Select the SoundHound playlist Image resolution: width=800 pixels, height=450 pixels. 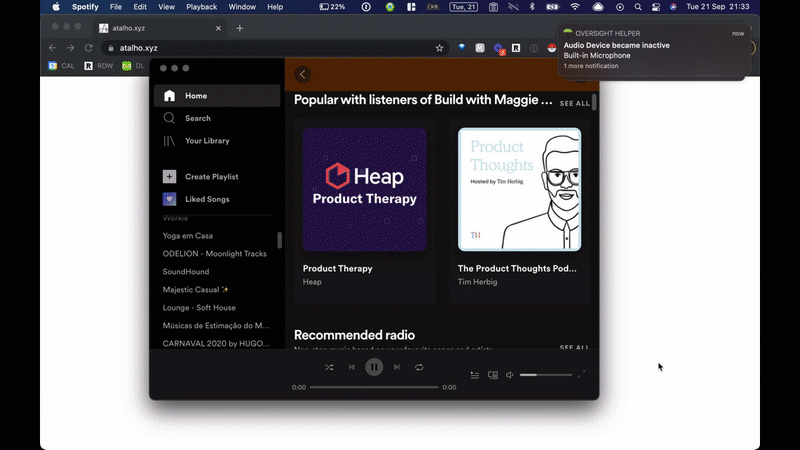click(186, 271)
